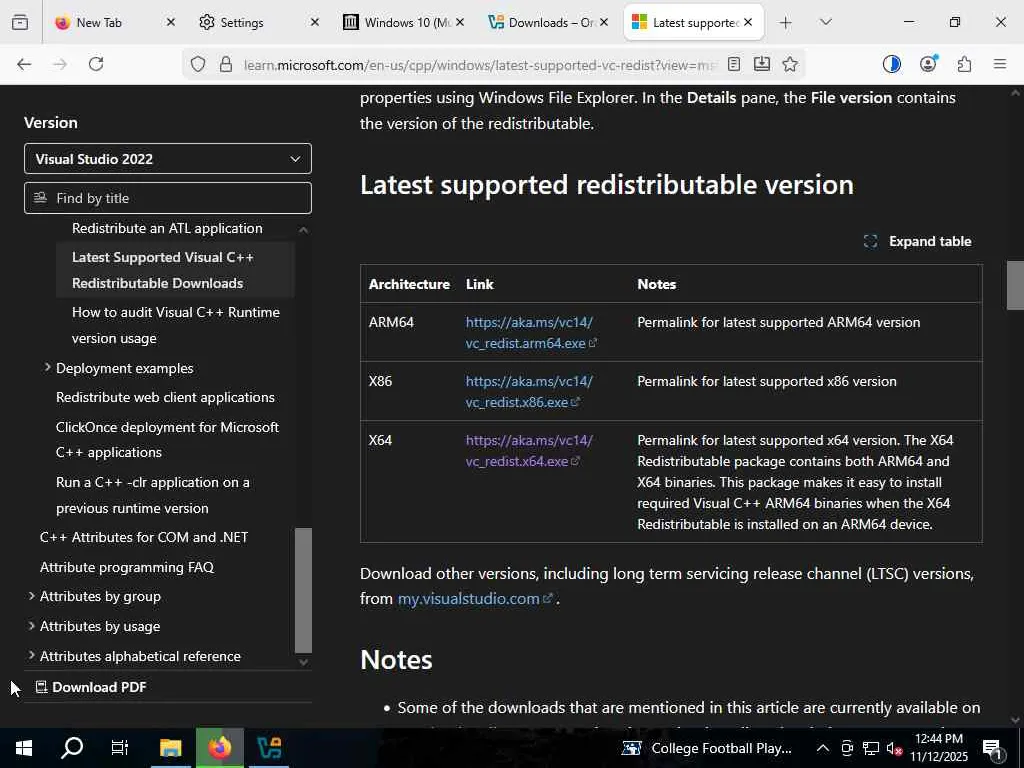Open extensions puzzle icon
Viewport: 1024px width, 768px height.
tap(964, 64)
